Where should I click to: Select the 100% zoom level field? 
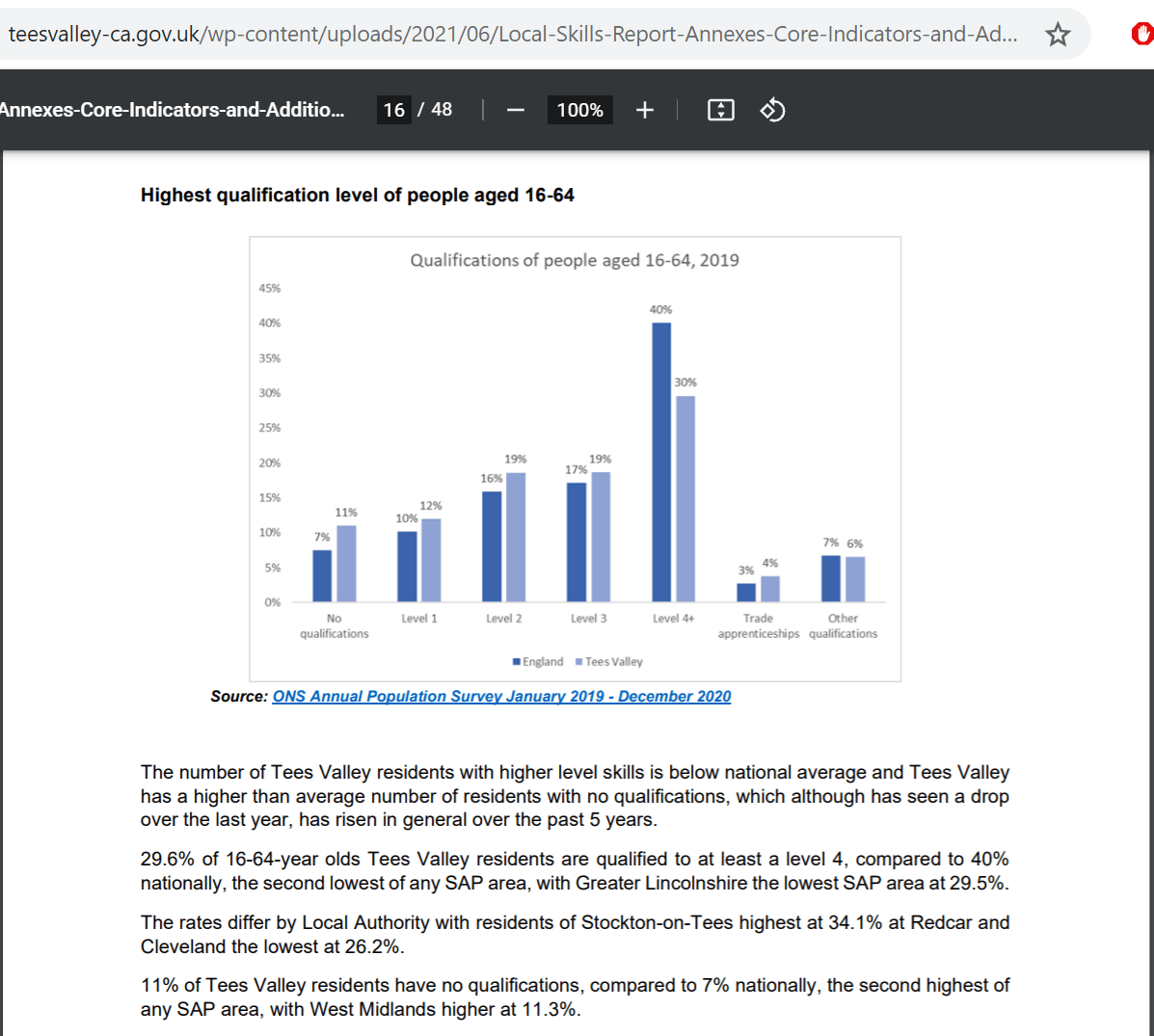(x=579, y=110)
